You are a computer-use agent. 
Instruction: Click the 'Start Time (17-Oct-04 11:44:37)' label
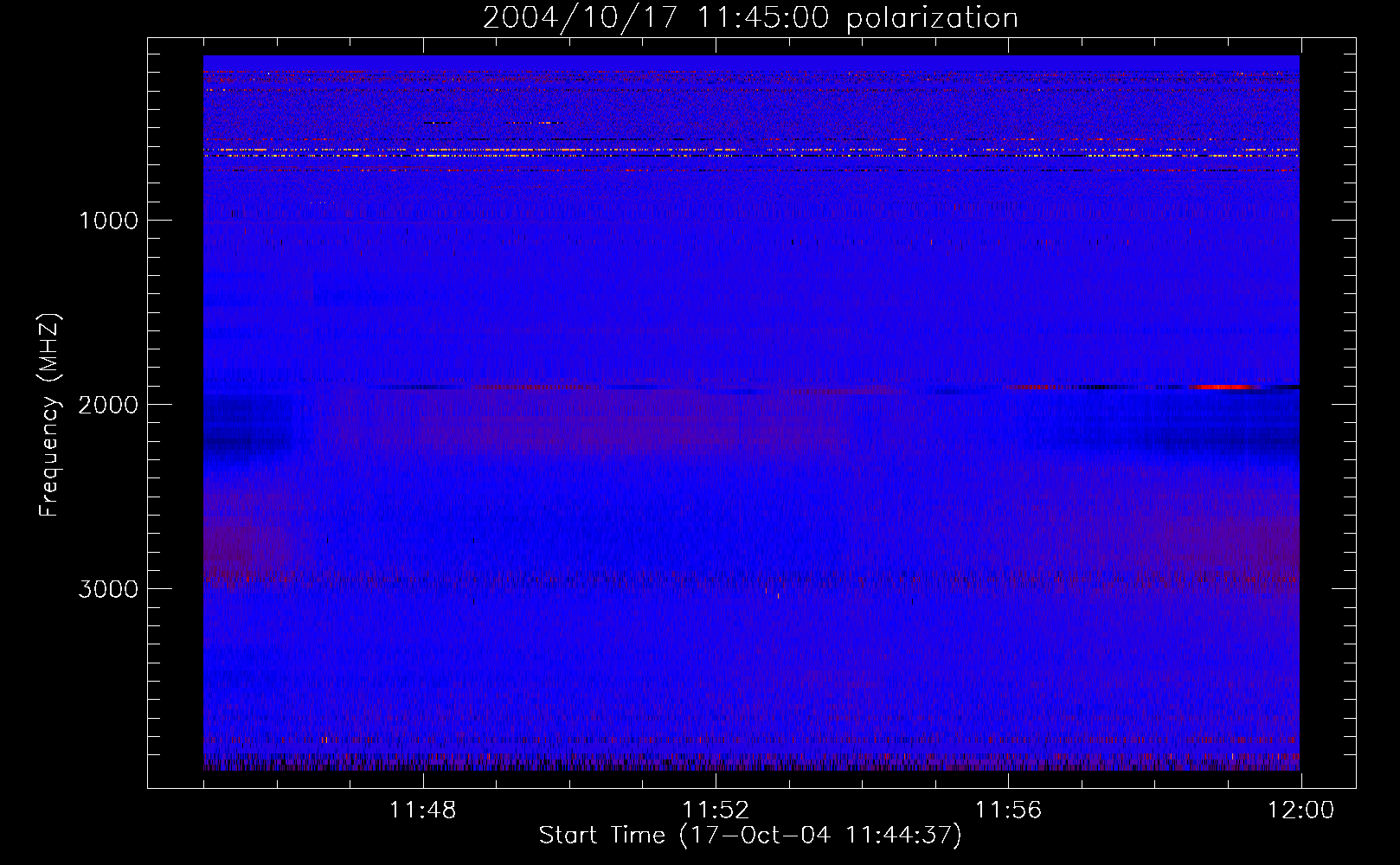[750, 836]
